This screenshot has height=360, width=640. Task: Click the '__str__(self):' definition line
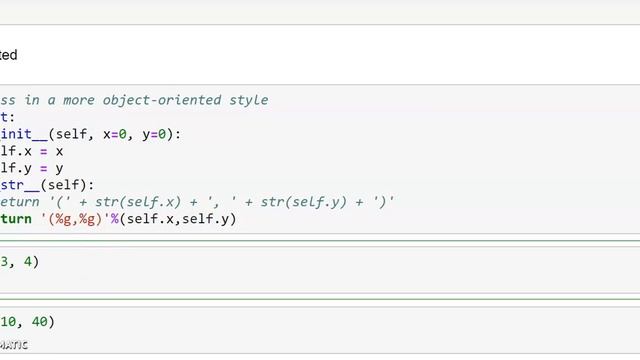47,185
